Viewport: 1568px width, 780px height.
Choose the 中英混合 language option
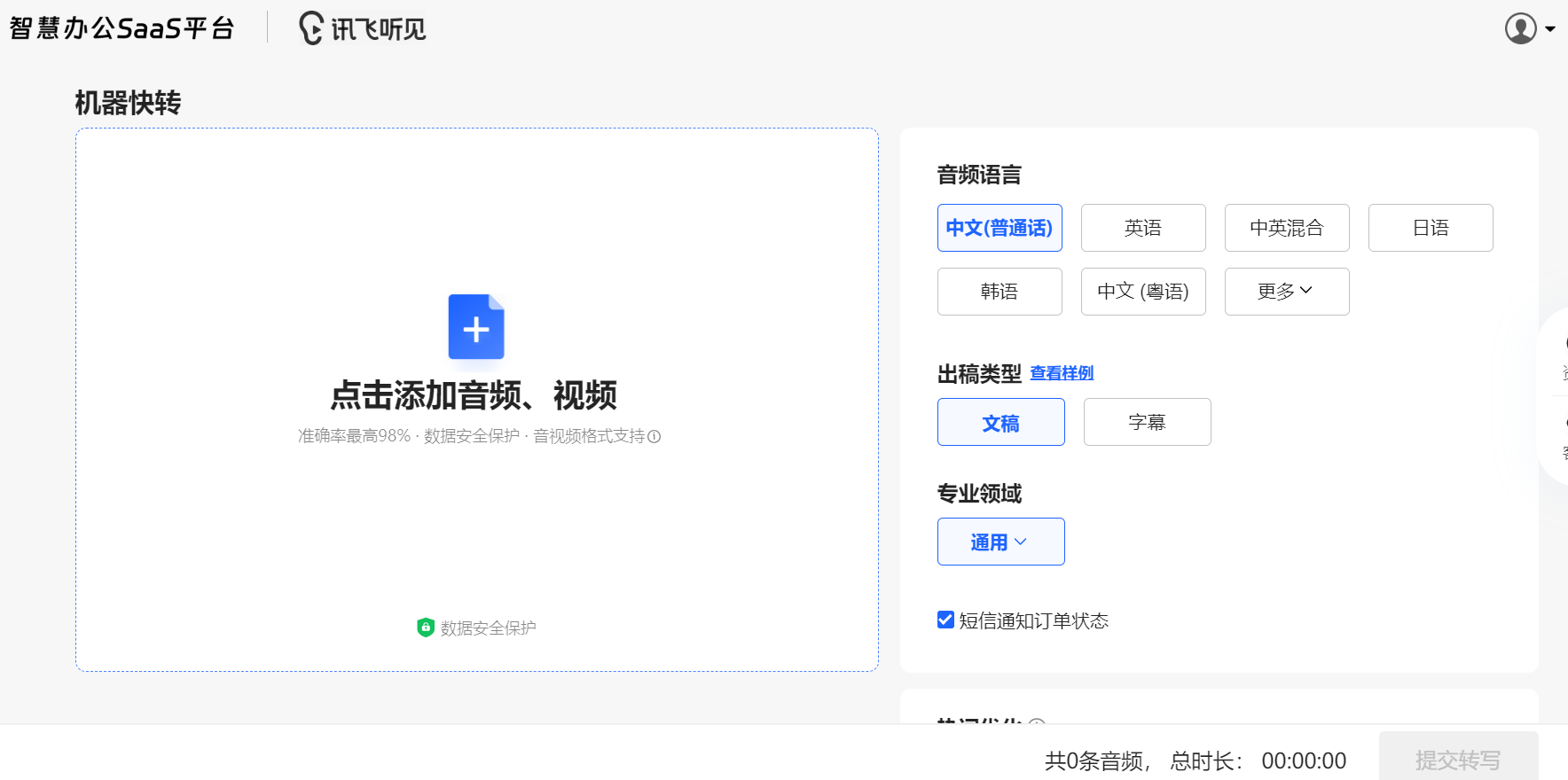[x=1287, y=228]
